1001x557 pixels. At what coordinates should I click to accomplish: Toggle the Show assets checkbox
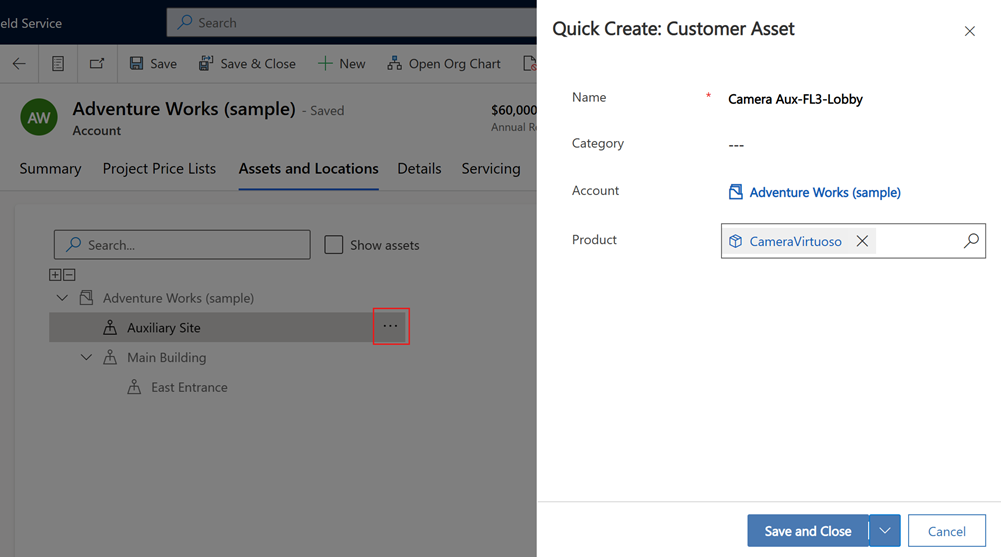click(333, 245)
